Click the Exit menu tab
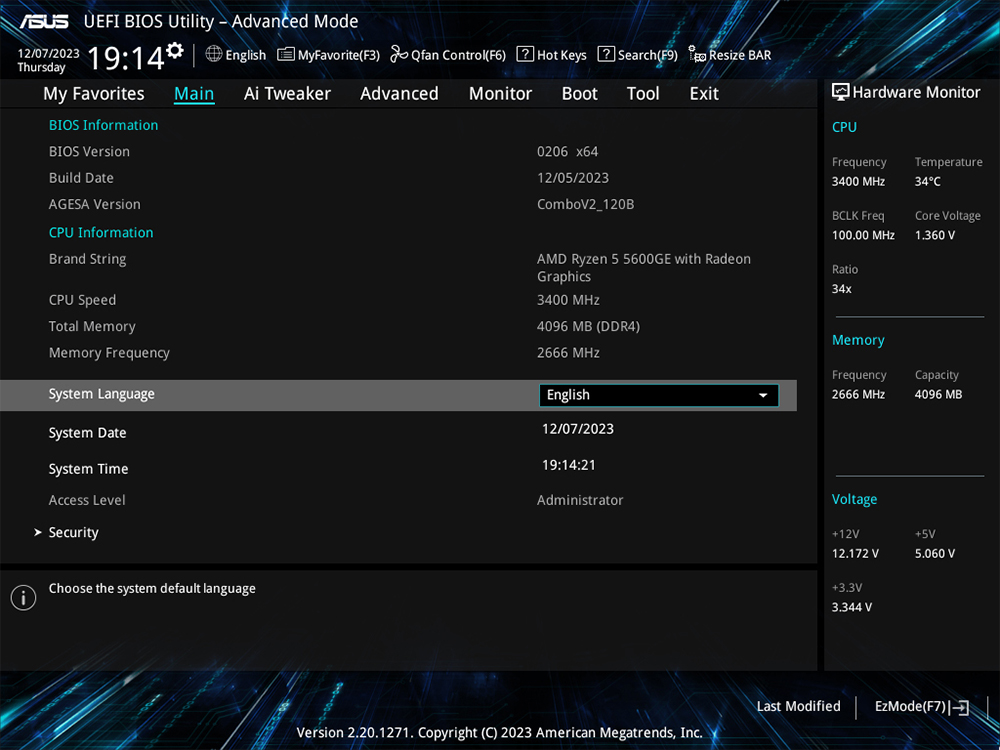This screenshot has height=750, width=1000. coord(704,93)
